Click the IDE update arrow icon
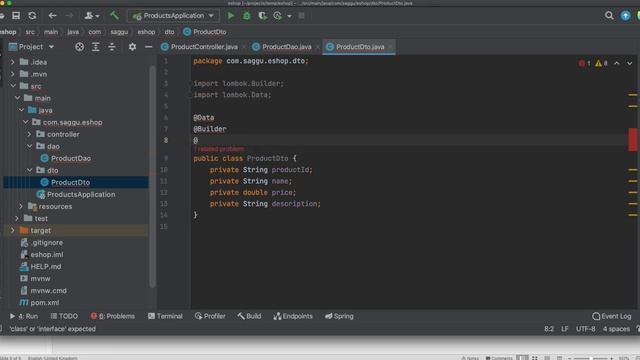Image resolution: width=640 pixels, height=360 pixels. (x=625, y=16)
